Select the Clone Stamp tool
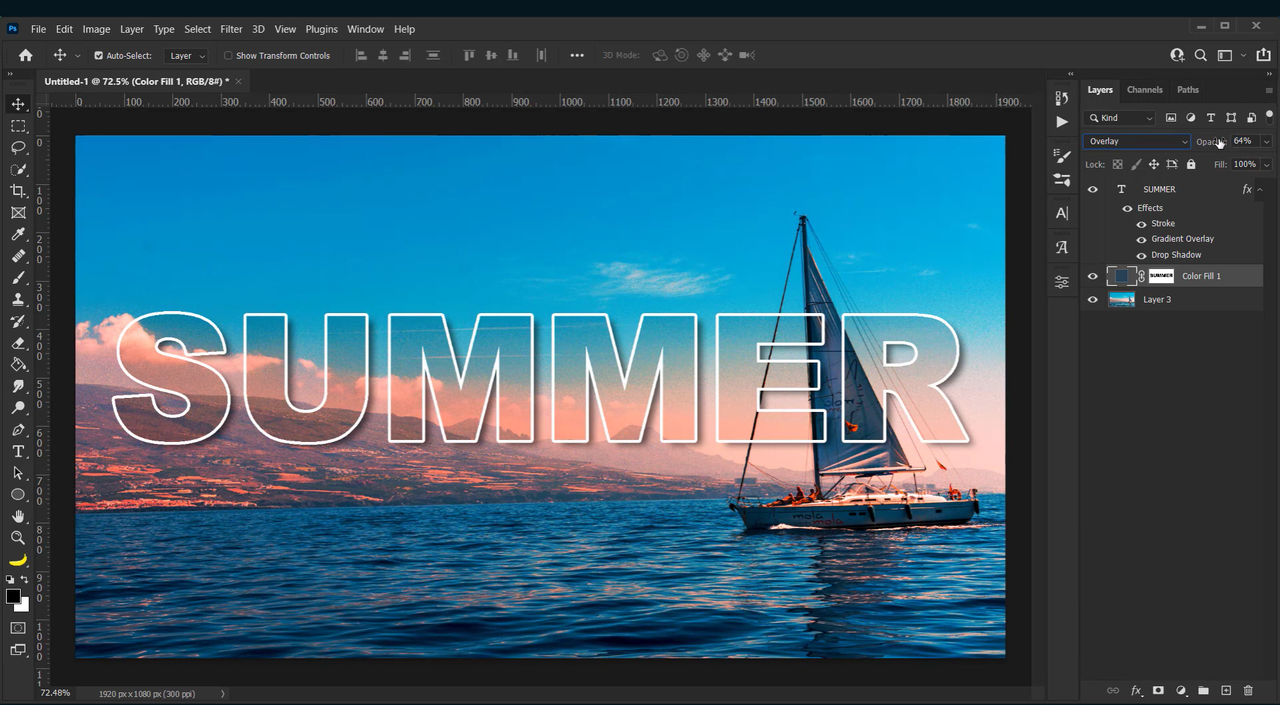Screen dimensions: 1280x705 18,299
